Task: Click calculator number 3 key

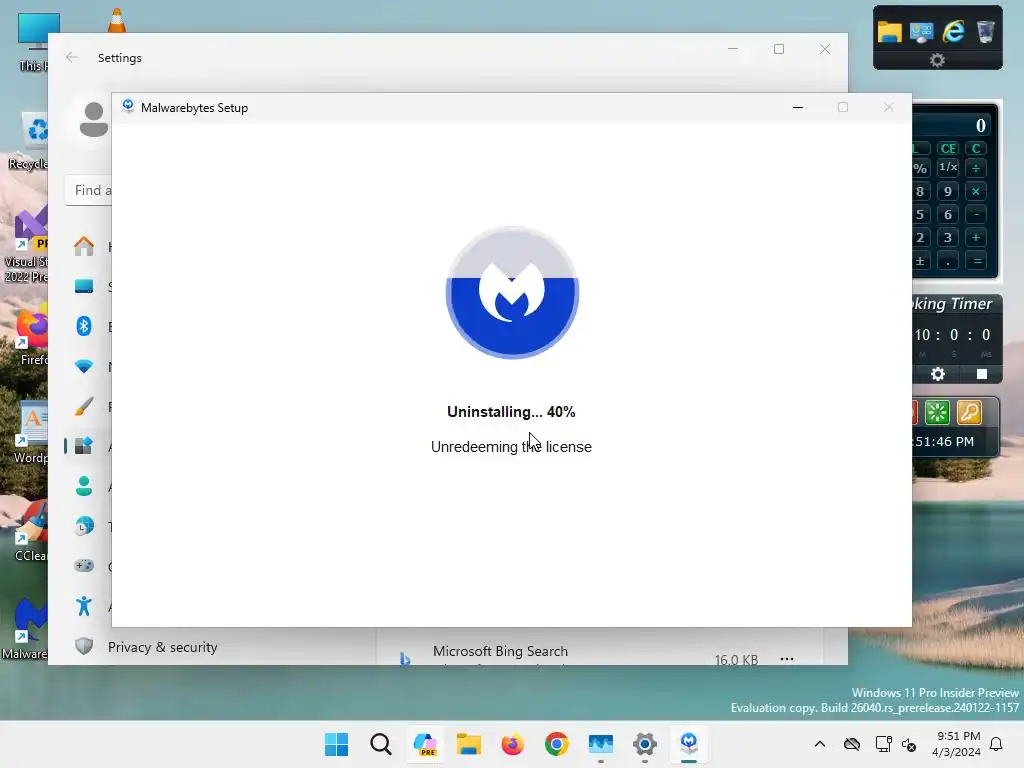Action: click(948, 238)
